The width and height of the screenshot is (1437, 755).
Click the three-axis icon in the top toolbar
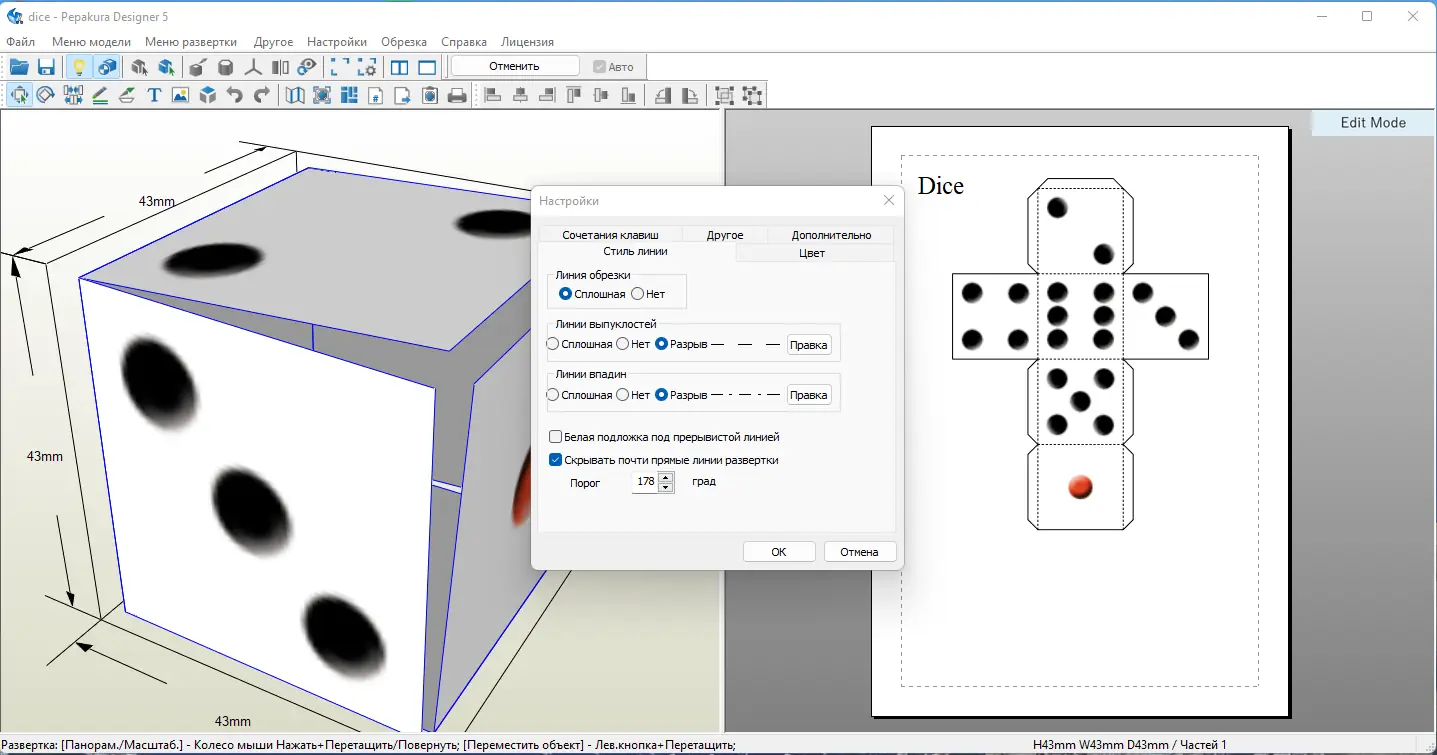pyautogui.click(x=254, y=67)
